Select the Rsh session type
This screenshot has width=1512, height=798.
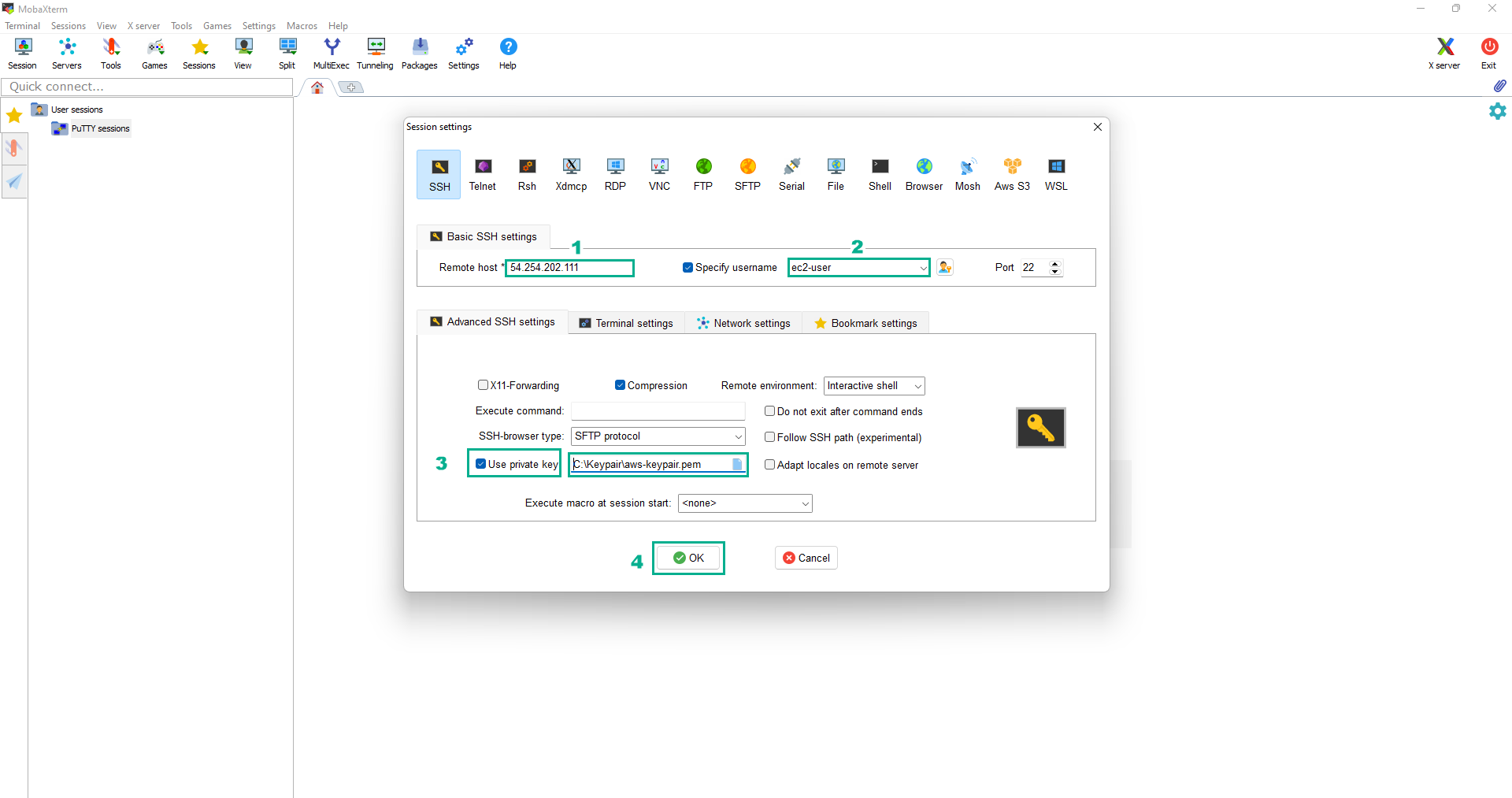tap(527, 175)
